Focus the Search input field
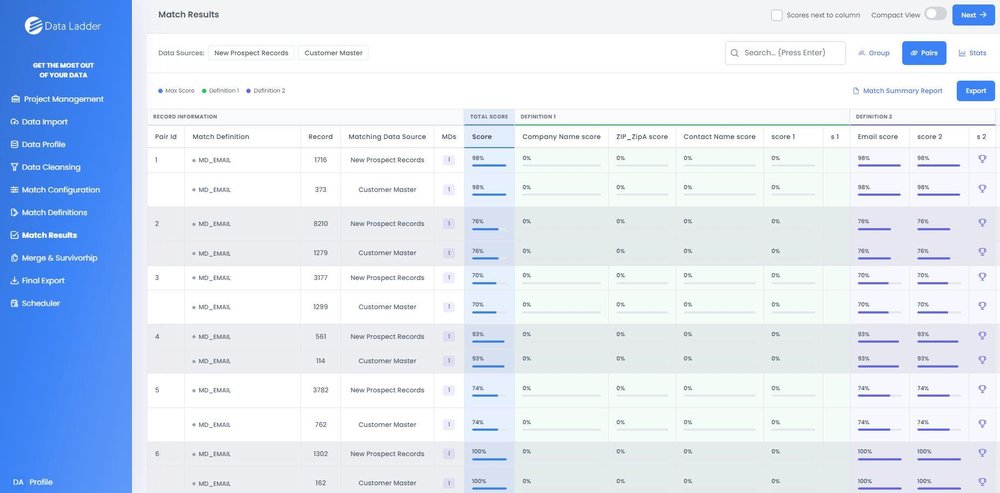The image size is (1000, 493). (x=785, y=53)
